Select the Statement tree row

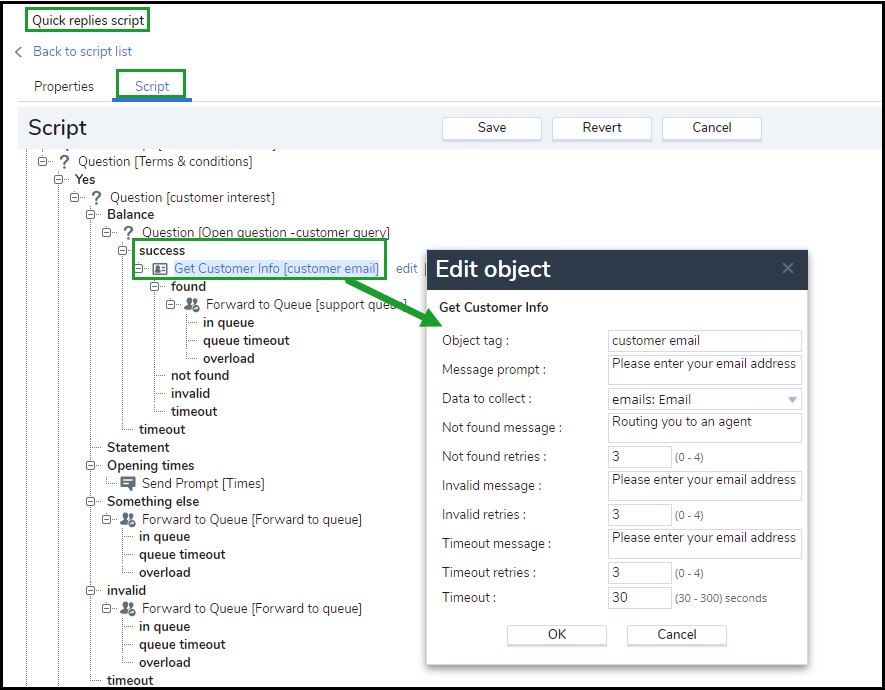coord(138,447)
